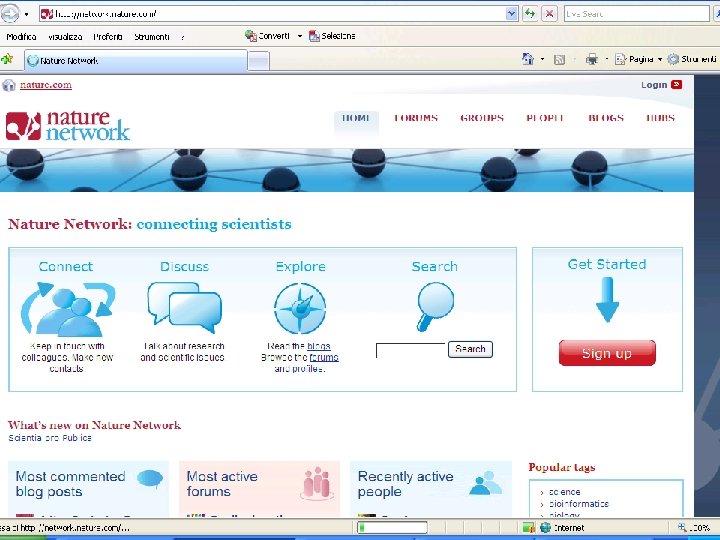Click the Explore compass icon
Image resolution: width=720 pixels, height=540 pixels.
click(300, 309)
